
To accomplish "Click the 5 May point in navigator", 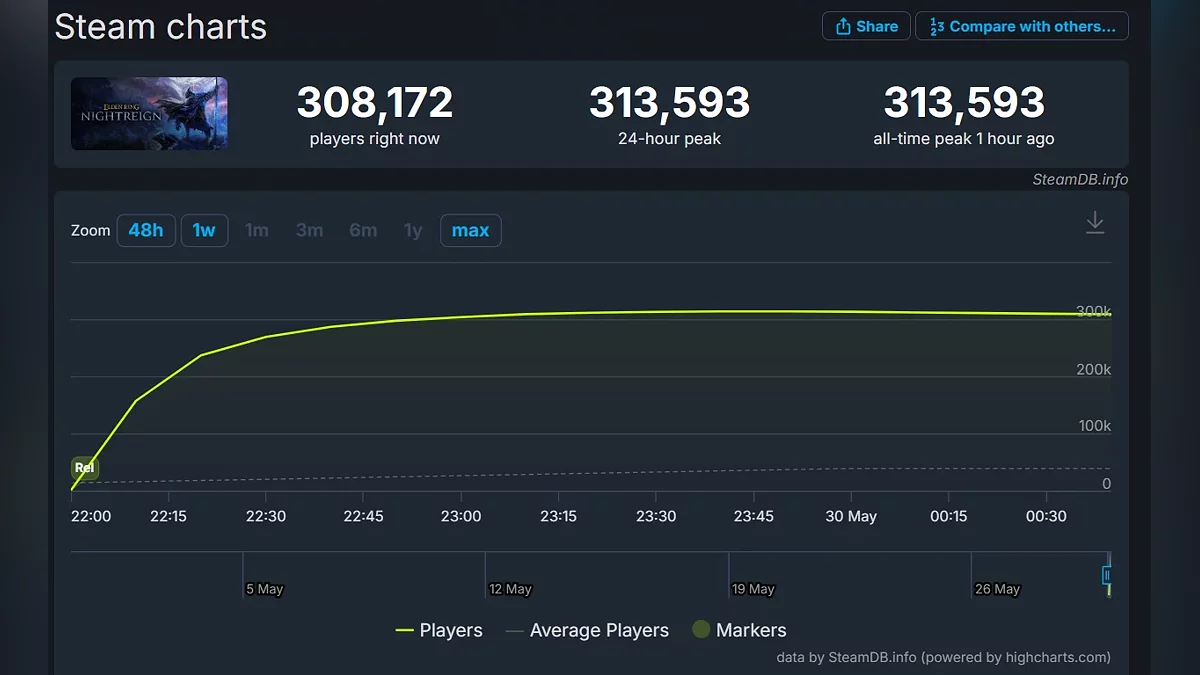I will 264,589.
